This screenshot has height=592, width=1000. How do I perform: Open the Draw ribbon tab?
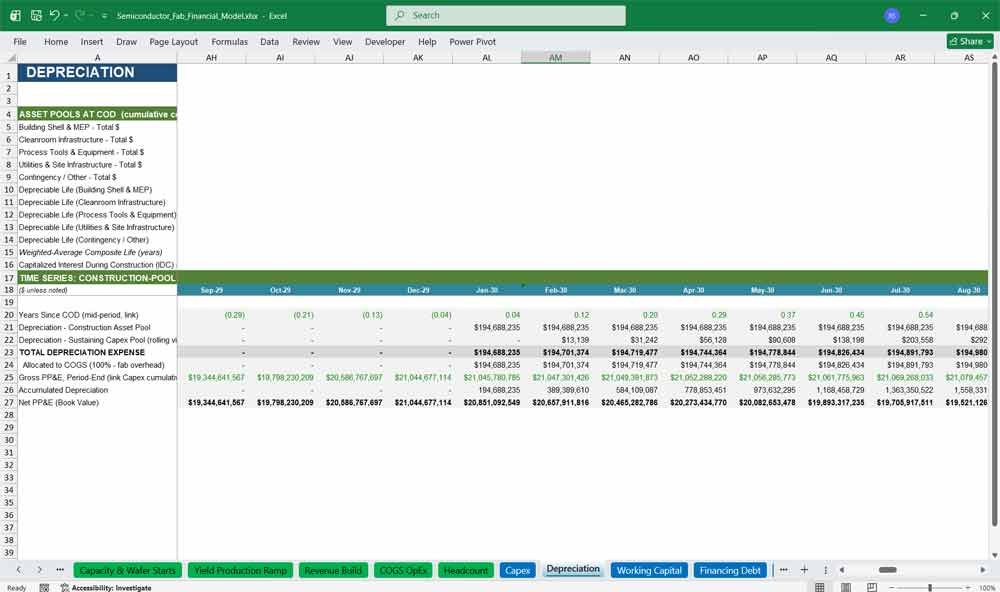[126, 41]
